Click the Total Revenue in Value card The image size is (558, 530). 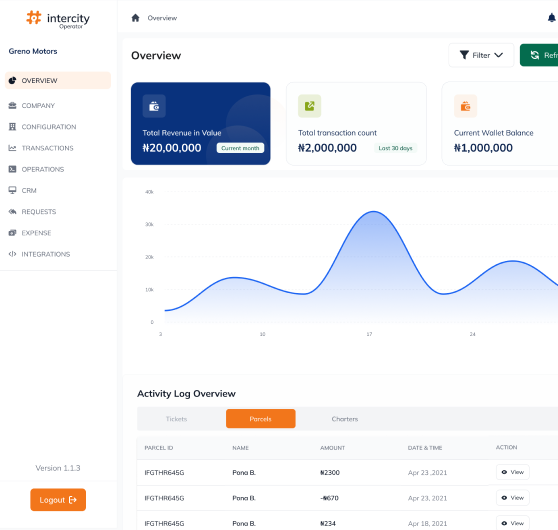click(x=201, y=124)
